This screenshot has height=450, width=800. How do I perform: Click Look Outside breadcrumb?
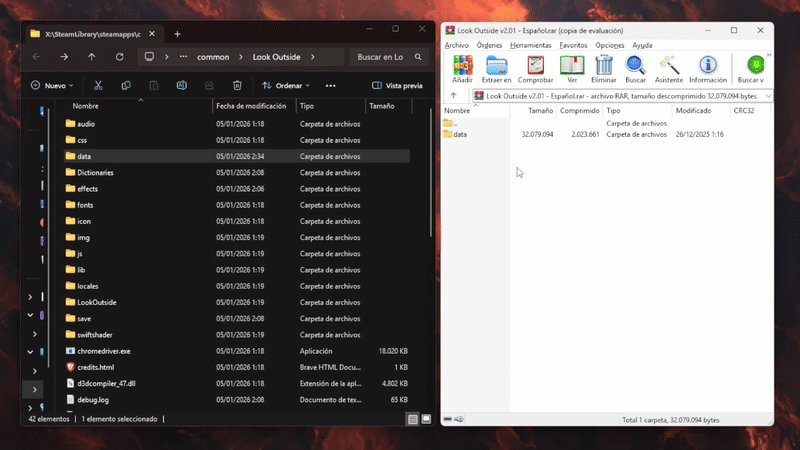click(x=277, y=57)
